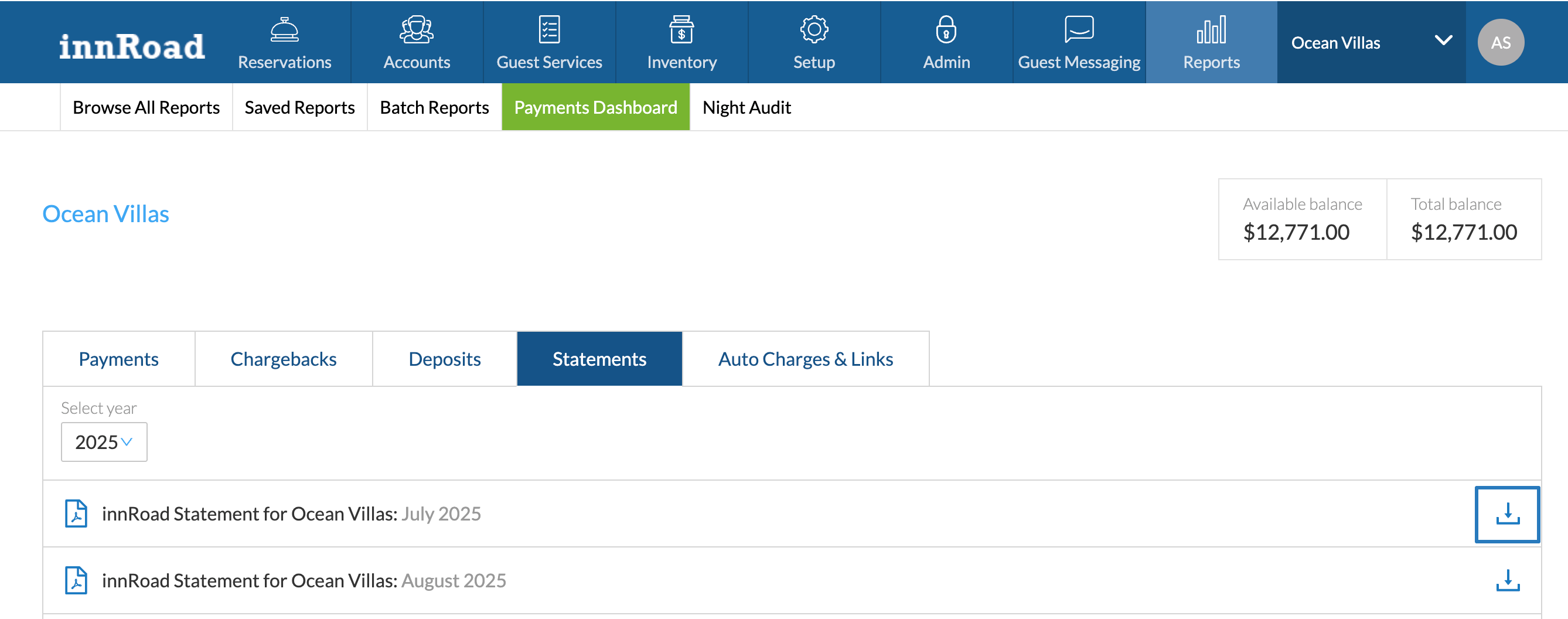The width and height of the screenshot is (1568, 619).
Task: Open Batch Reports
Action: click(434, 107)
